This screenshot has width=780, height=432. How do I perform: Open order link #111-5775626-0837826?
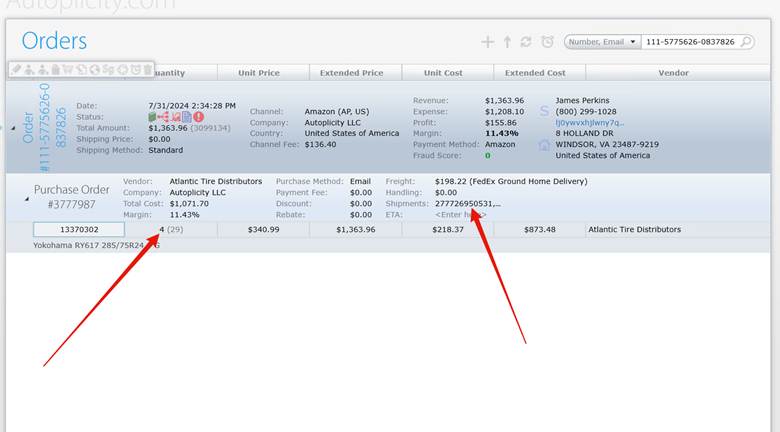pyautogui.click(x=45, y=127)
